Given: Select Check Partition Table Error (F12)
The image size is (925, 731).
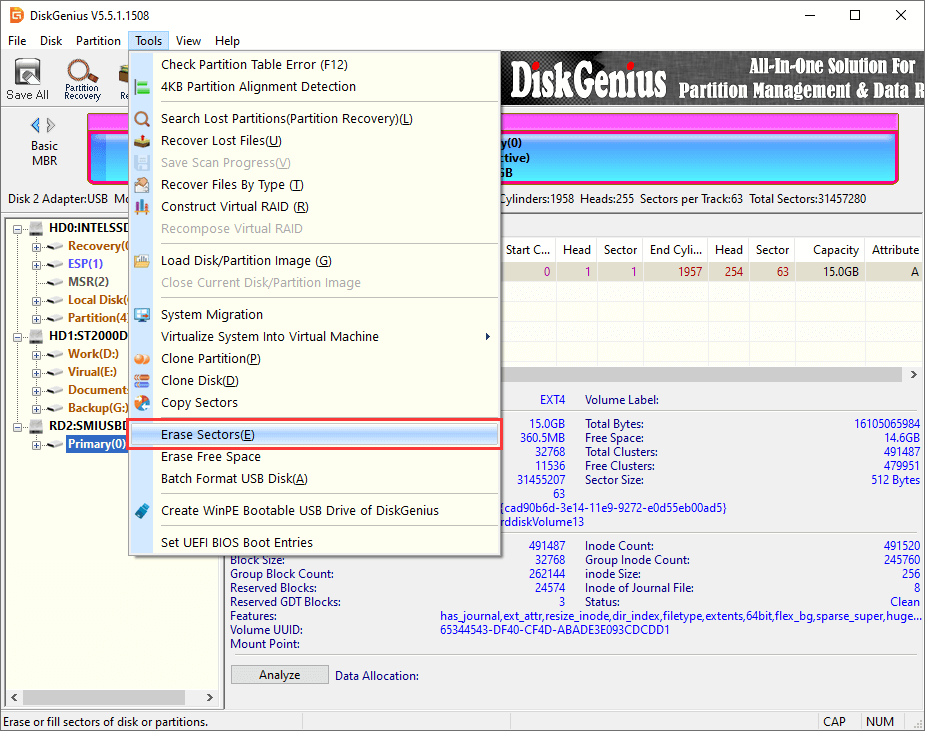Looking at the screenshot, I should point(314,64).
